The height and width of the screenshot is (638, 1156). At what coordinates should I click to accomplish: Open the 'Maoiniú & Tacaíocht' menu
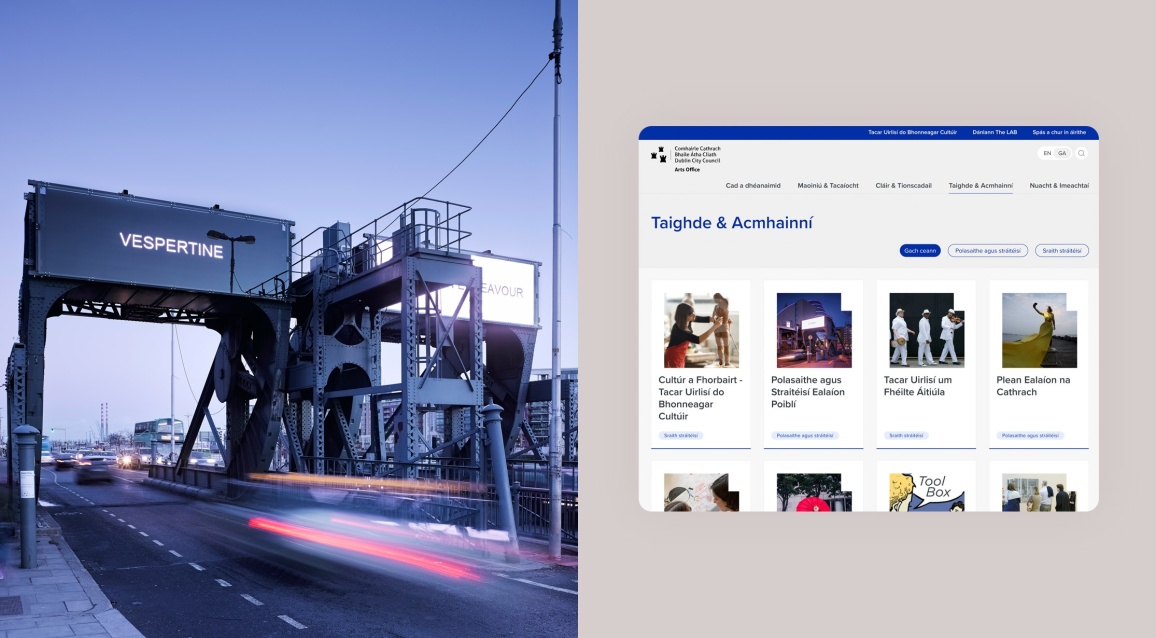coord(827,185)
